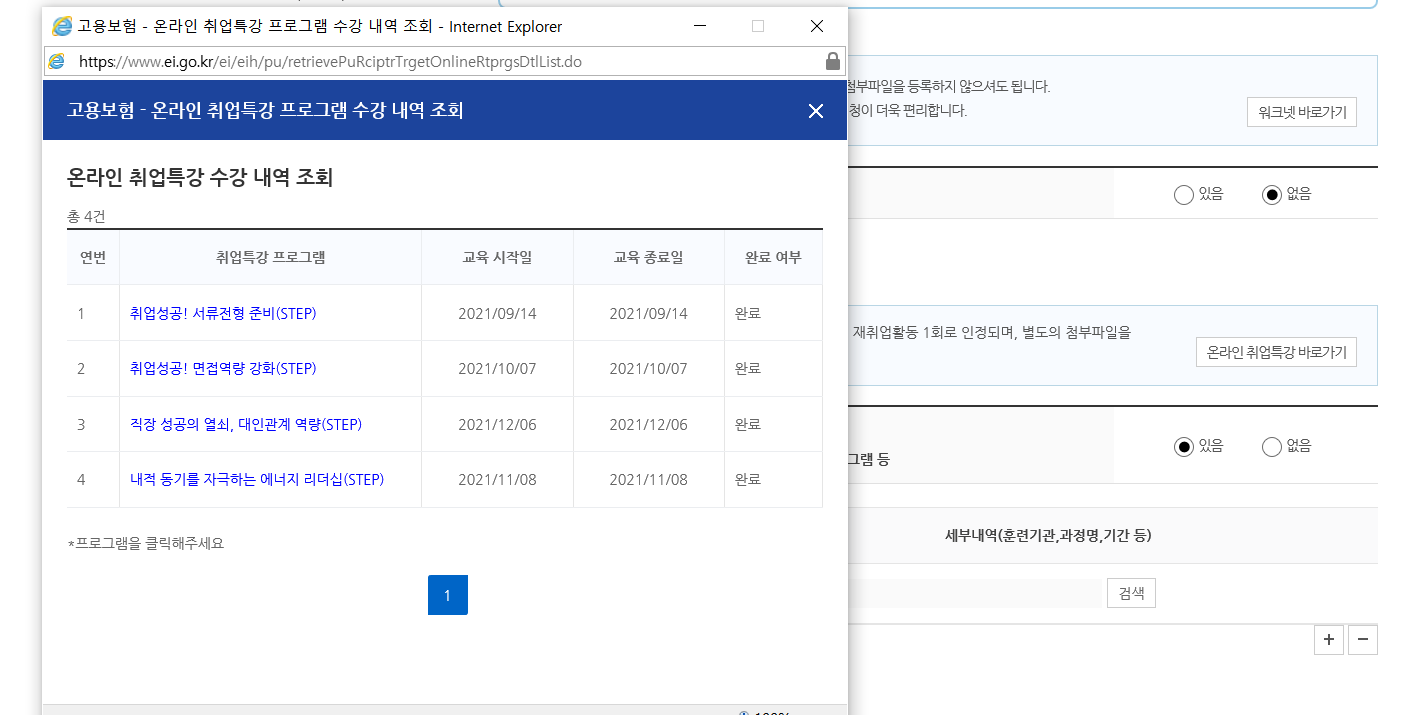The width and height of the screenshot is (1409, 715).
Task: Click 취업특강 프로그램 column header
Action: [270, 257]
